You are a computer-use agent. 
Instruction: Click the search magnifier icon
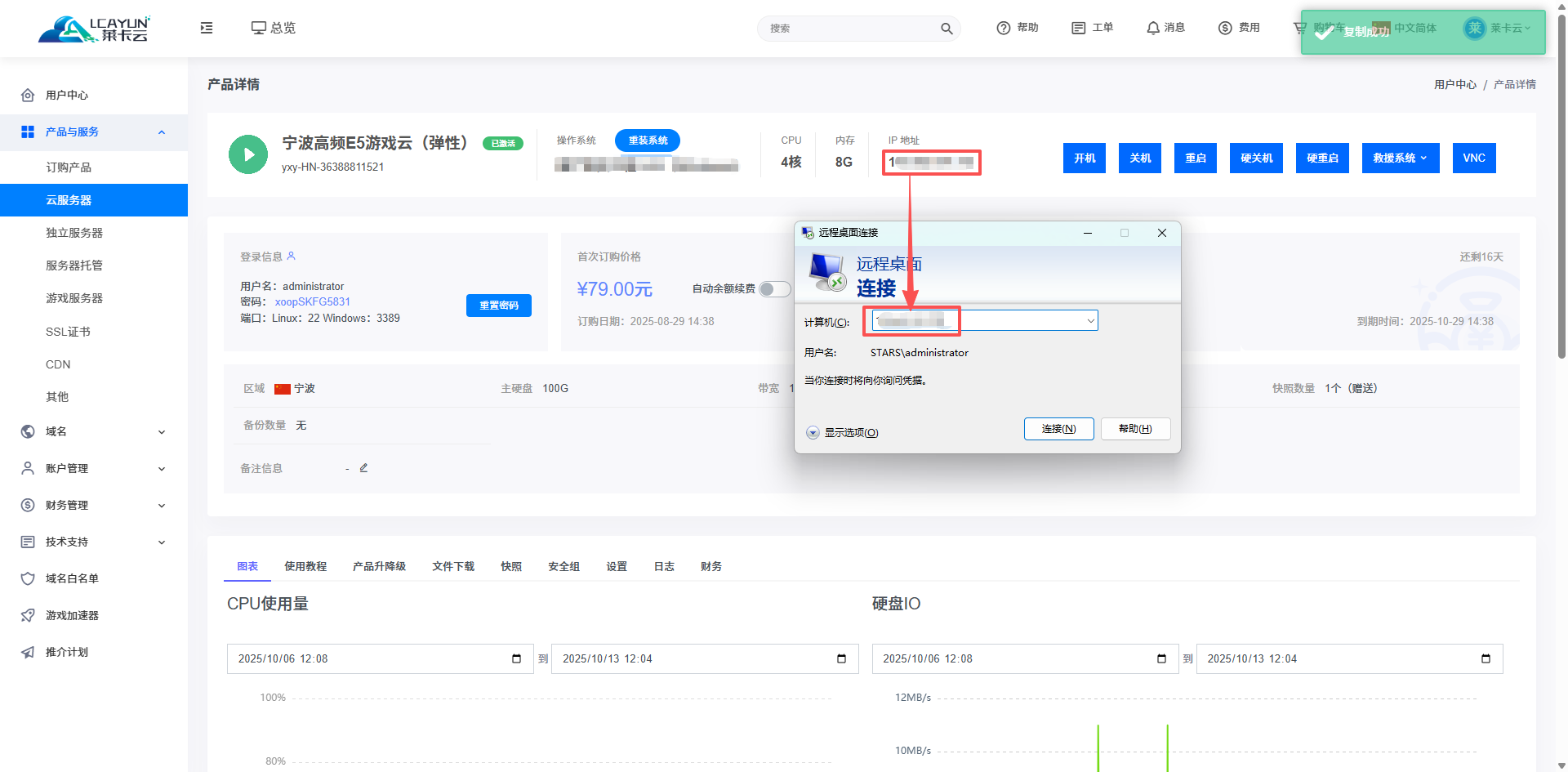[947, 29]
